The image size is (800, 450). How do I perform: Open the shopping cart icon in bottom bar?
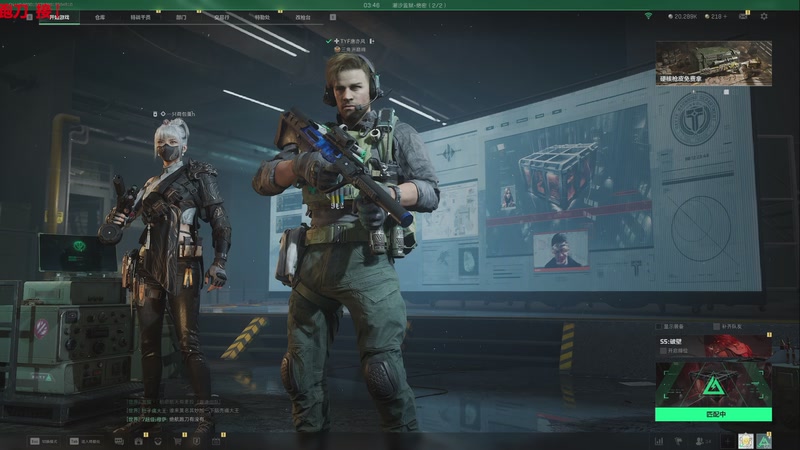pos(177,441)
